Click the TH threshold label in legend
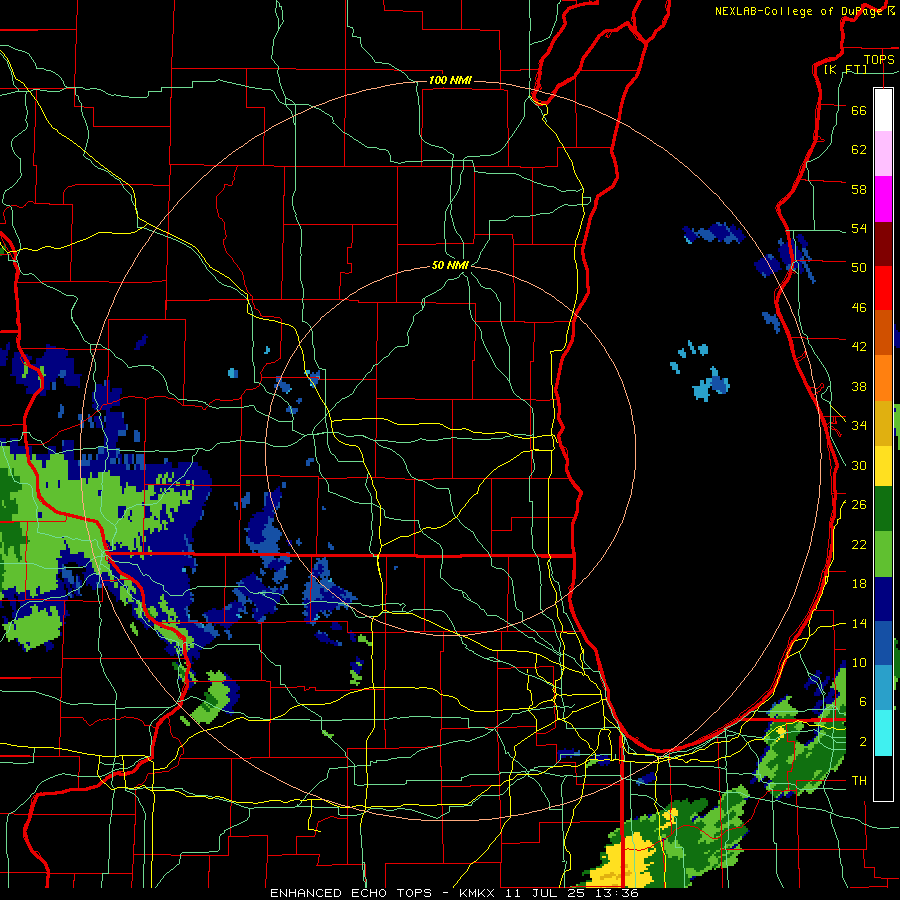The height and width of the screenshot is (900, 900). (859, 781)
